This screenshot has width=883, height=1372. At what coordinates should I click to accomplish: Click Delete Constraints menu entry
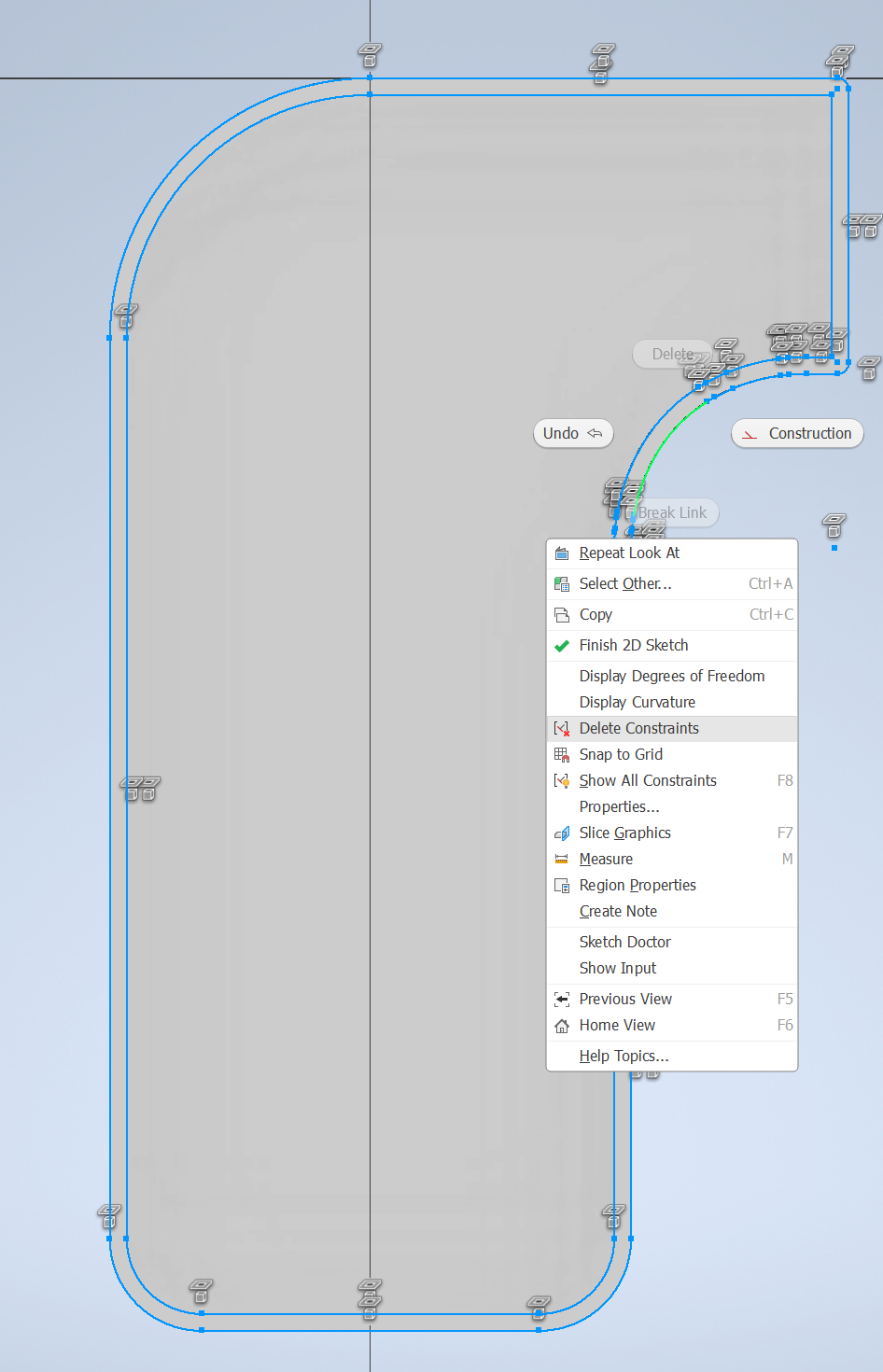coord(672,729)
